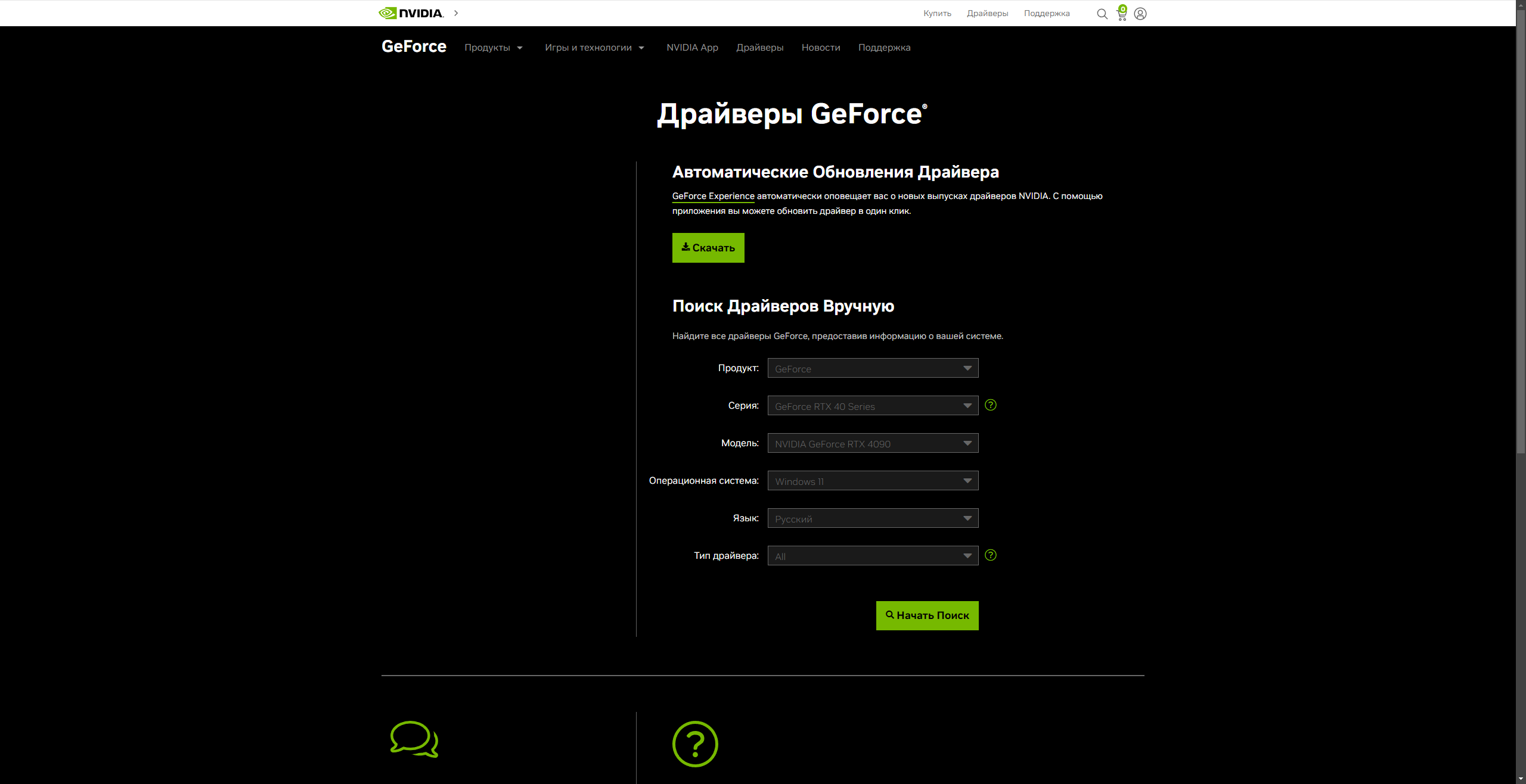This screenshot has height=784, width=1526.
Task: Open the user account profile icon
Action: pos(1140,14)
